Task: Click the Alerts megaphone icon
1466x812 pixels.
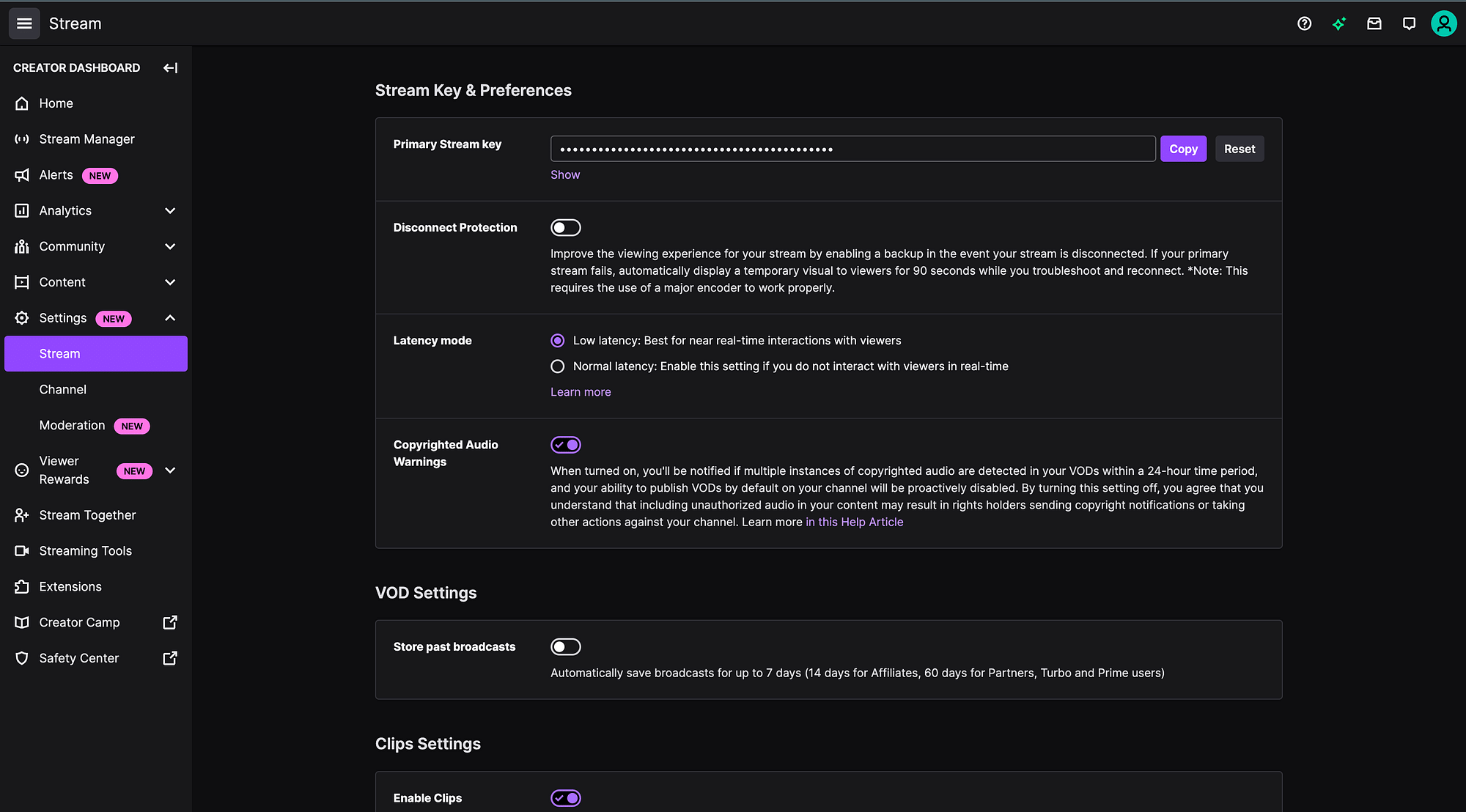Action: point(22,175)
